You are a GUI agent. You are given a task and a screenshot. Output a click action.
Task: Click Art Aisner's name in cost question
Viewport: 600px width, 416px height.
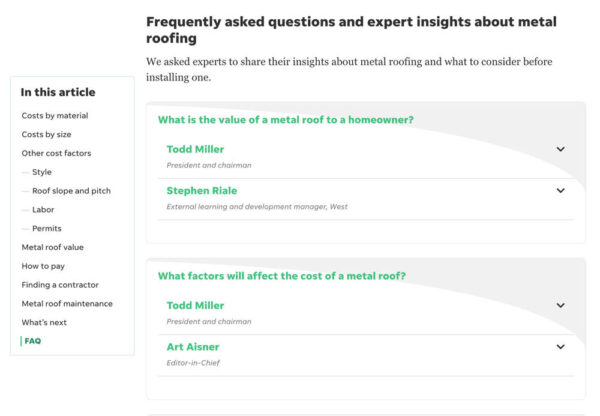193,347
